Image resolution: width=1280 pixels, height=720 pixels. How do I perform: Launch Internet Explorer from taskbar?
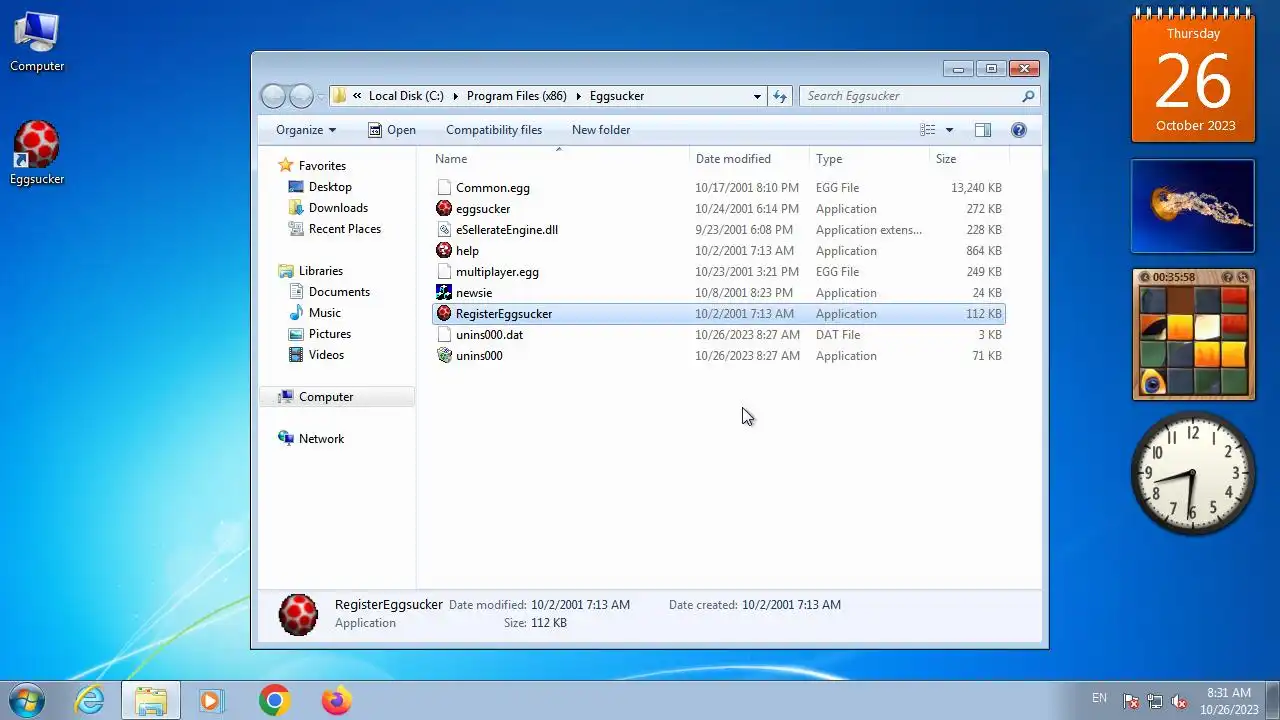coord(90,700)
